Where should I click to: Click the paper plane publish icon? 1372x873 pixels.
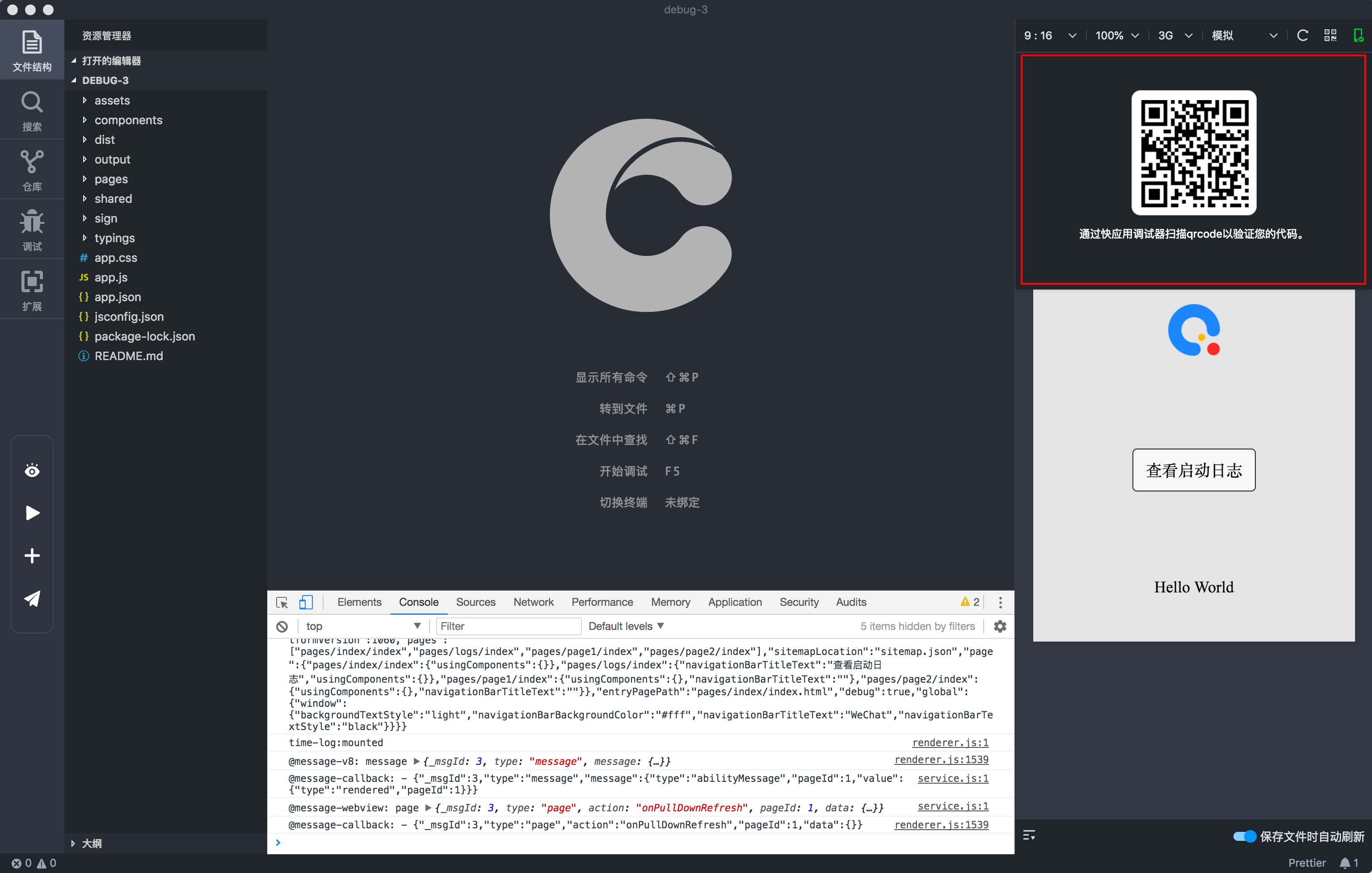point(32,598)
